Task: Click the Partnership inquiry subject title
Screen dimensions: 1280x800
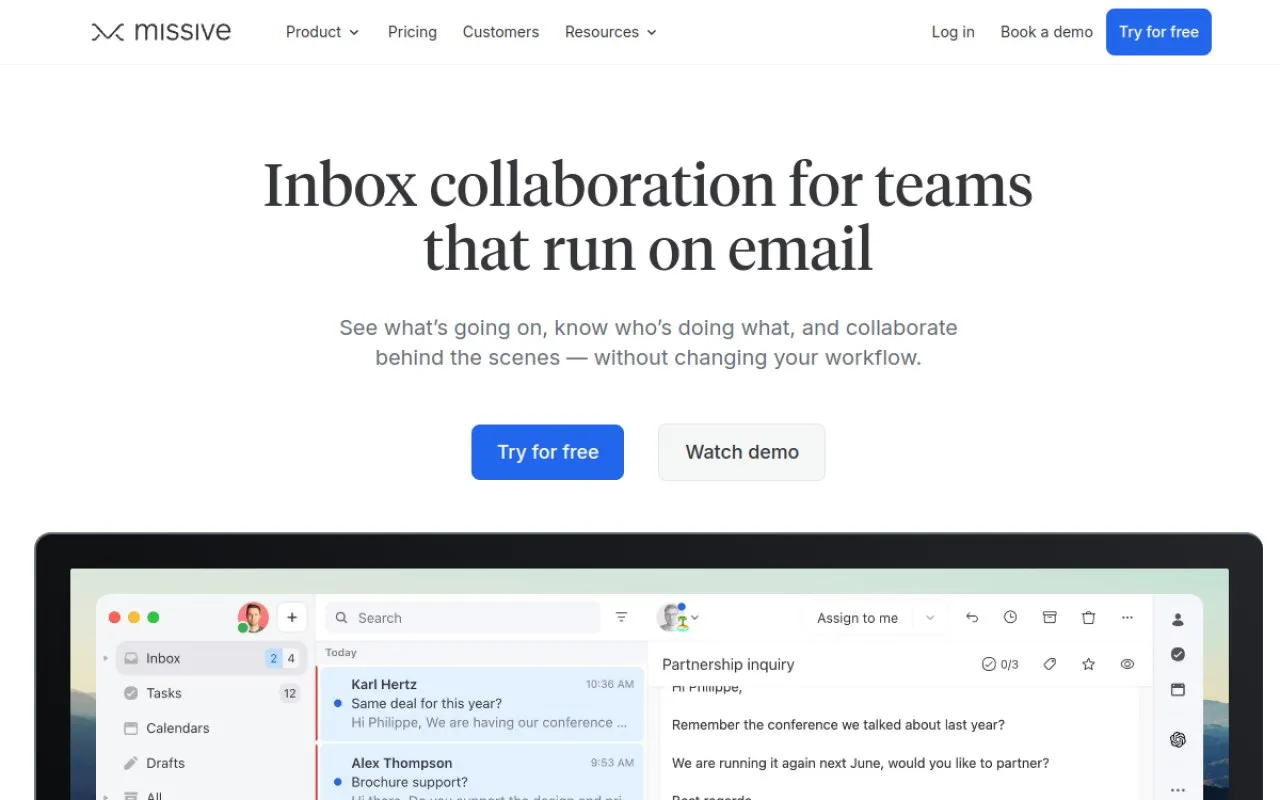Action: pyautogui.click(x=728, y=664)
